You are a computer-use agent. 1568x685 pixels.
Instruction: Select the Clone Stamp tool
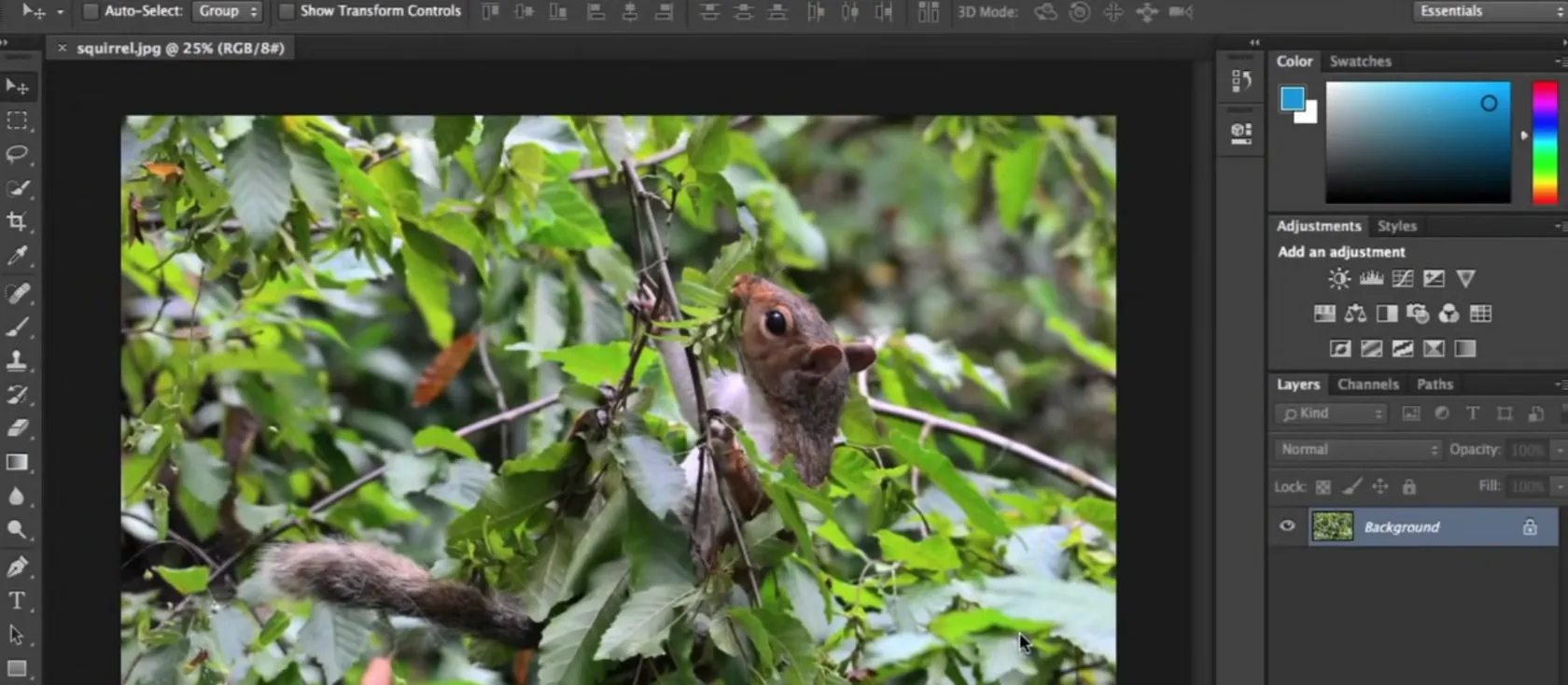[17, 360]
